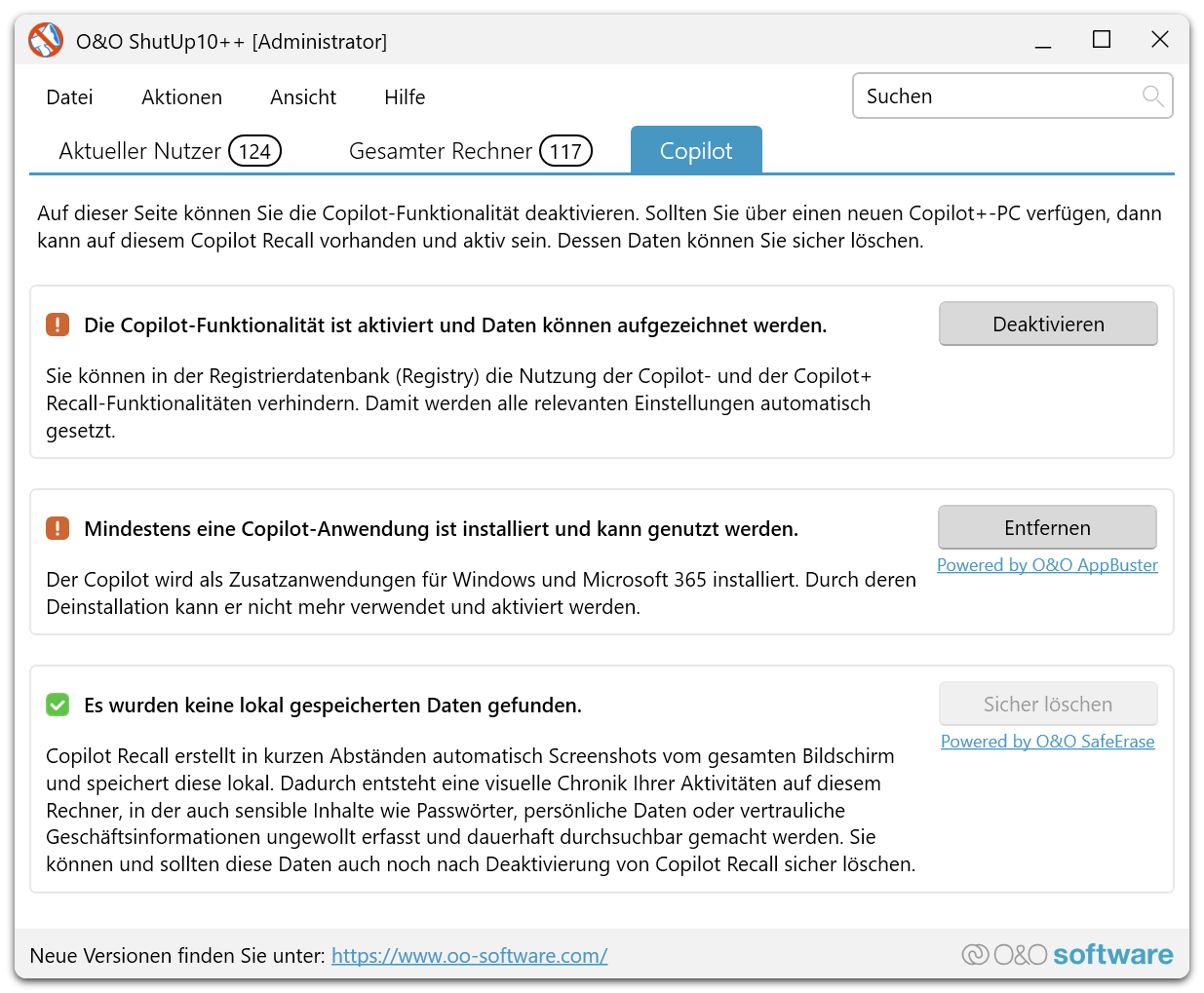Switch to the Aktueller Nutzer tab
The height and width of the screenshot is (993, 1204).
(170, 151)
